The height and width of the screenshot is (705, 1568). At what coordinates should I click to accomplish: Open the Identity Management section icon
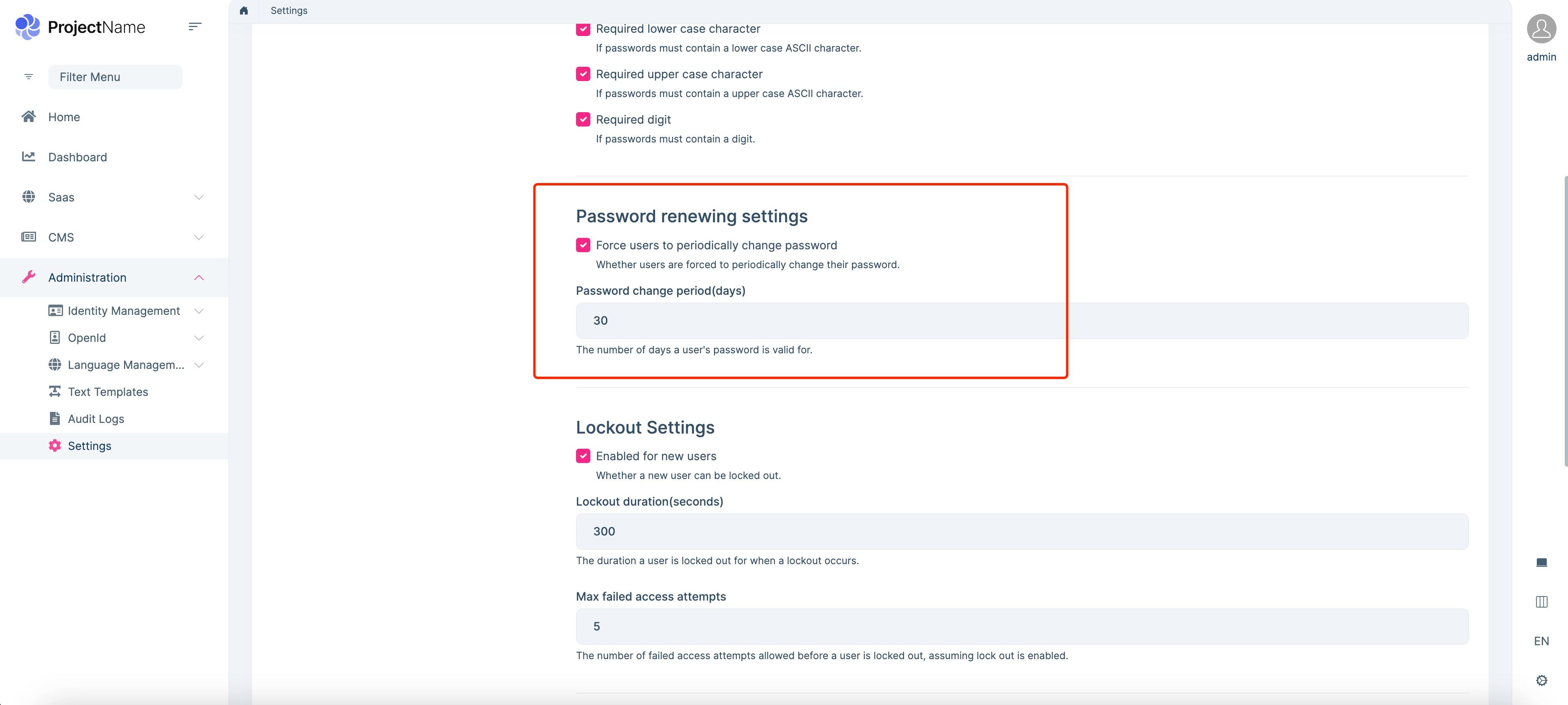tap(54, 310)
